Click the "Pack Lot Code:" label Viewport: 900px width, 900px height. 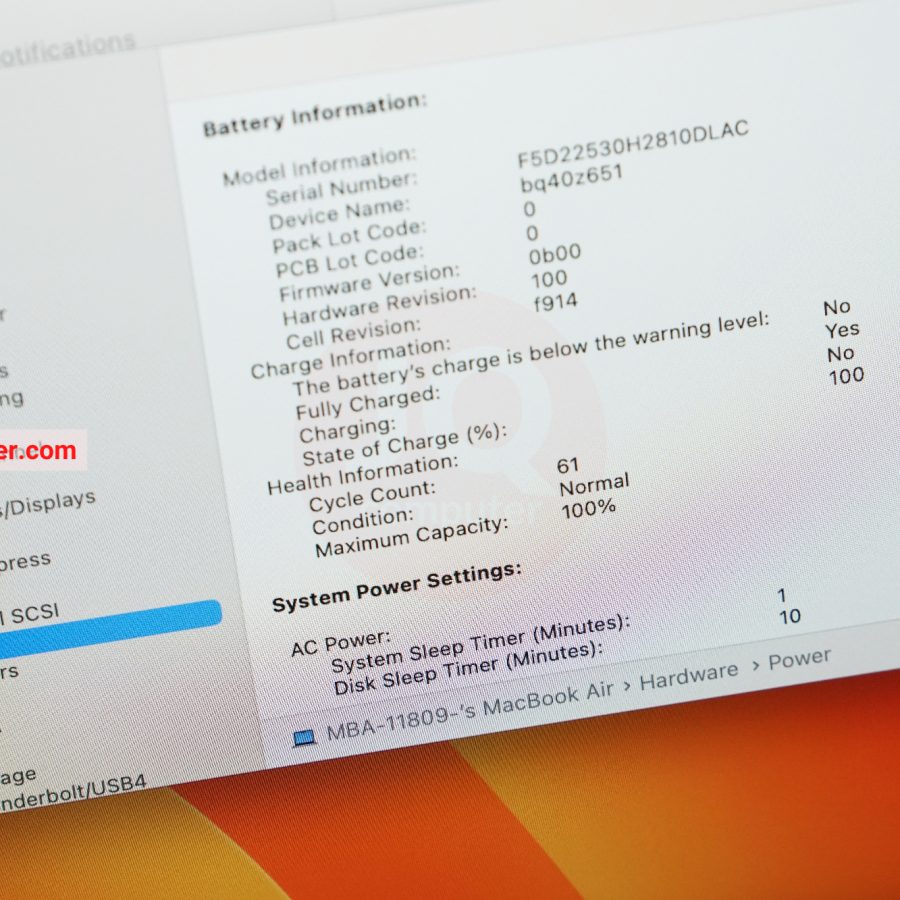click(x=350, y=236)
